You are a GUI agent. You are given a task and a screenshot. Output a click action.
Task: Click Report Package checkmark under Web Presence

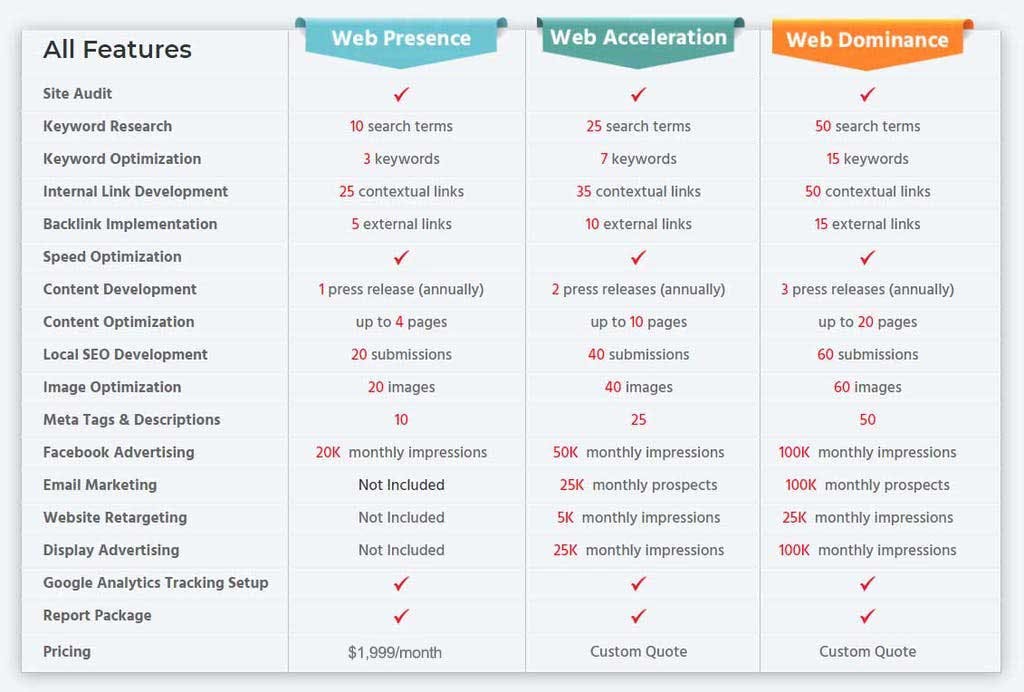pyautogui.click(x=401, y=616)
